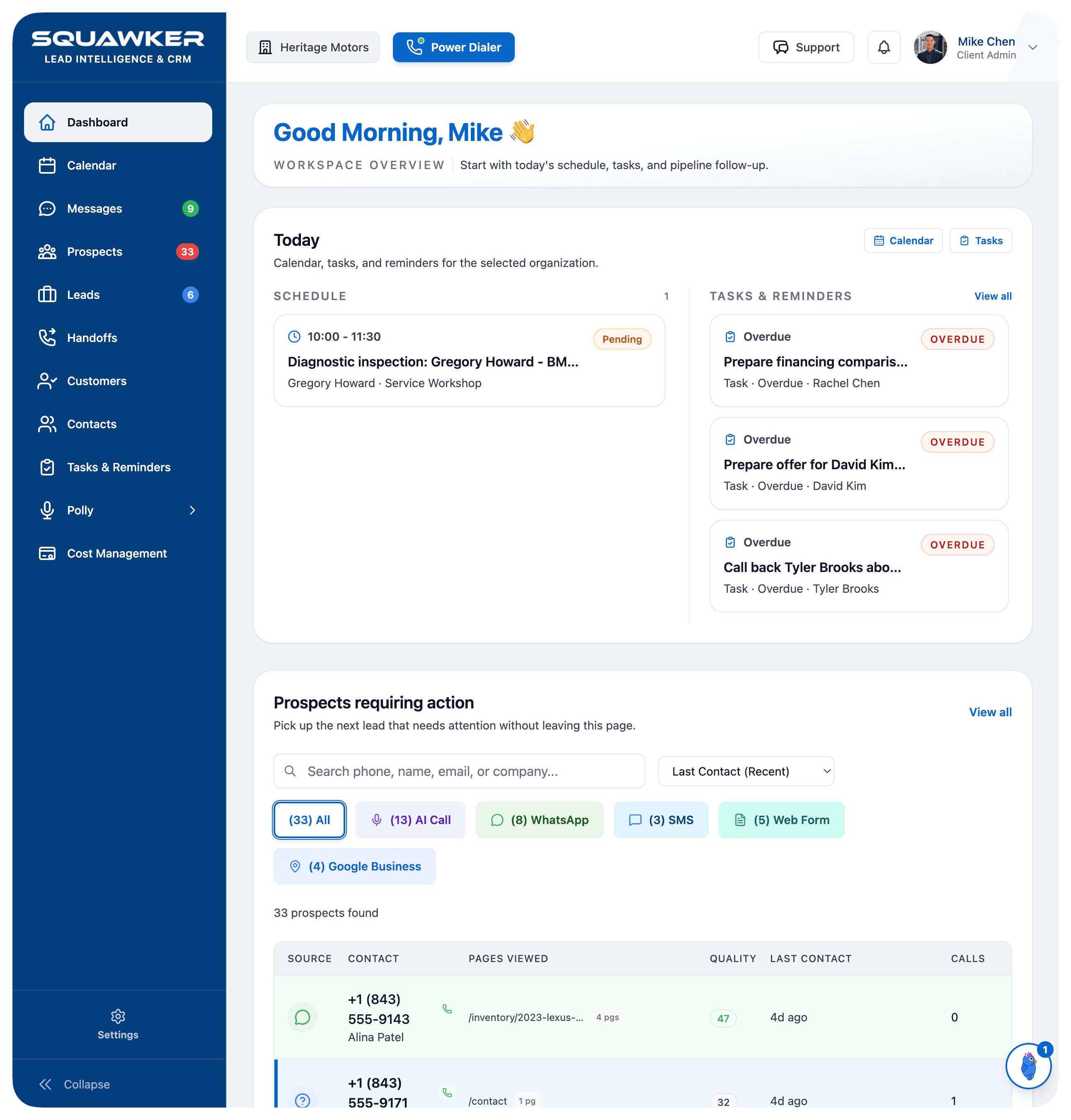The height and width of the screenshot is (1120, 1071).
Task: Select the (33) All filter
Action: 310,820
